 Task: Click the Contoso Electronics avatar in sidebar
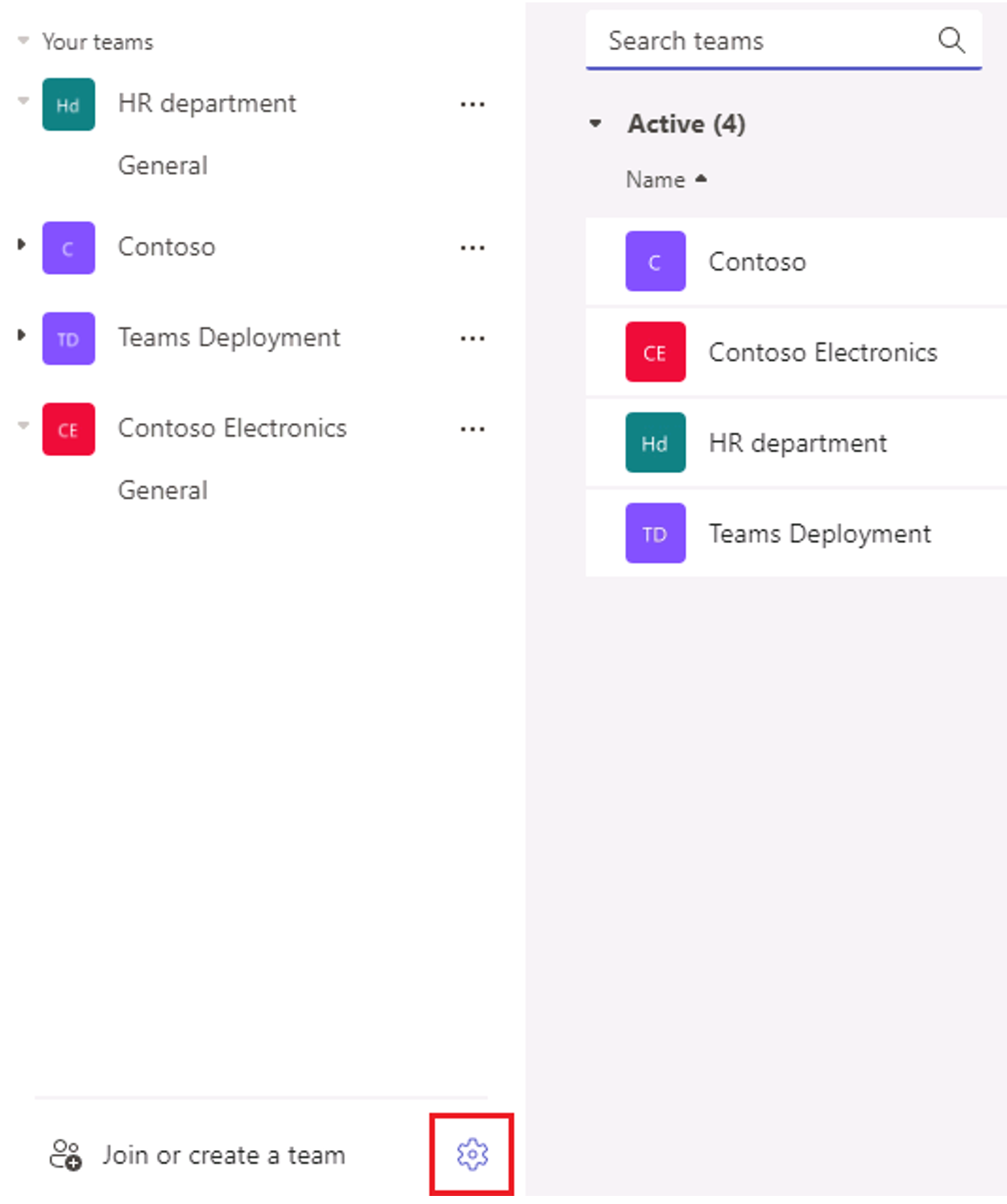[68, 429]
